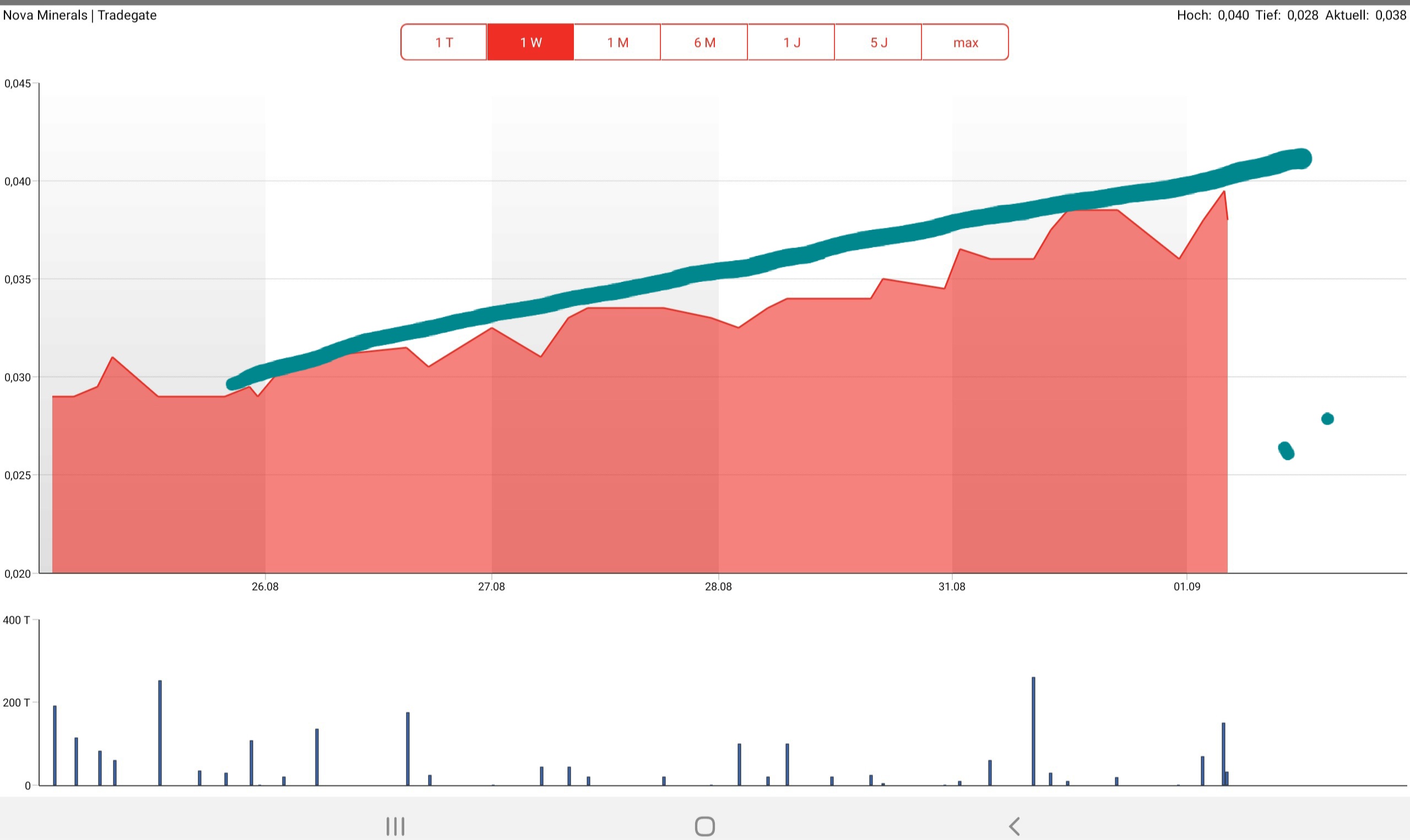Click the 01.09 date axis label
1410x840 pixels.
point(1186,586)
